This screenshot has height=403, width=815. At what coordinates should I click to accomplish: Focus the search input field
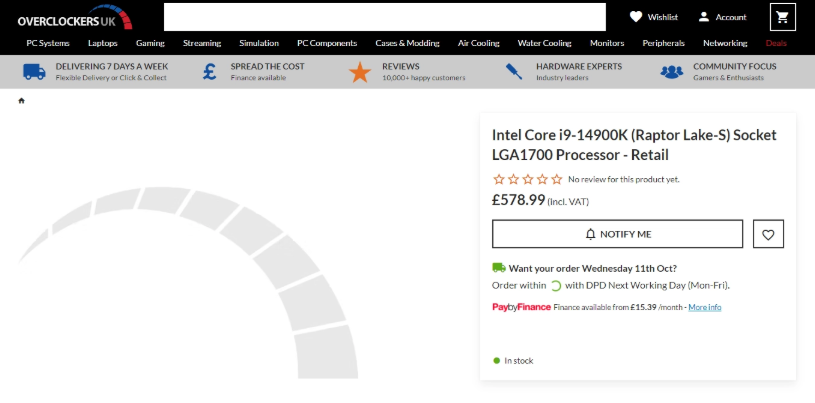[x=385, y=17]
